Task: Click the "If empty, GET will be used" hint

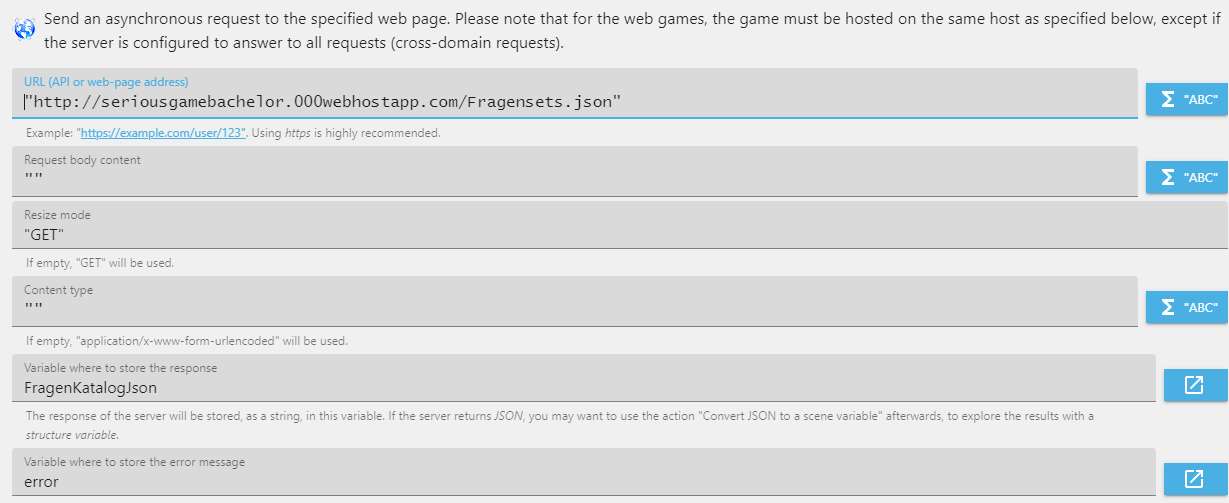Action: tap(100, 263)
